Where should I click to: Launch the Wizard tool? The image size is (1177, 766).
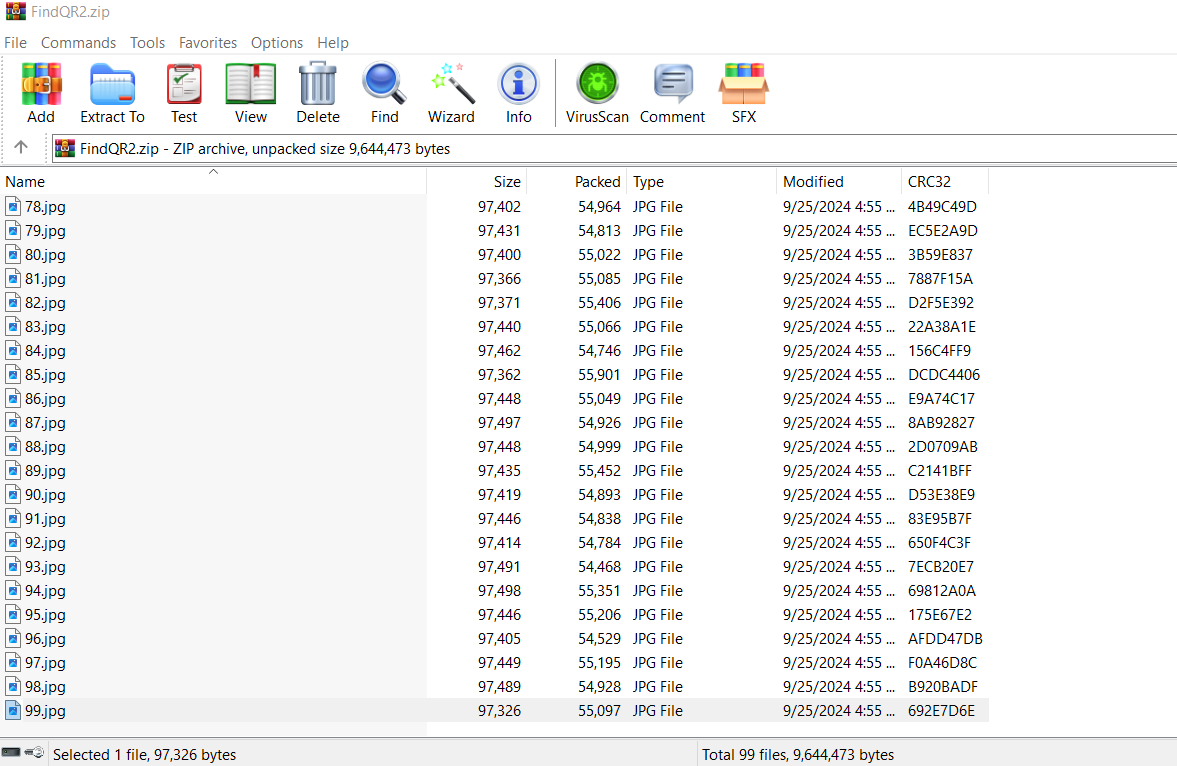pyautogui.click(x=451, y=93)
